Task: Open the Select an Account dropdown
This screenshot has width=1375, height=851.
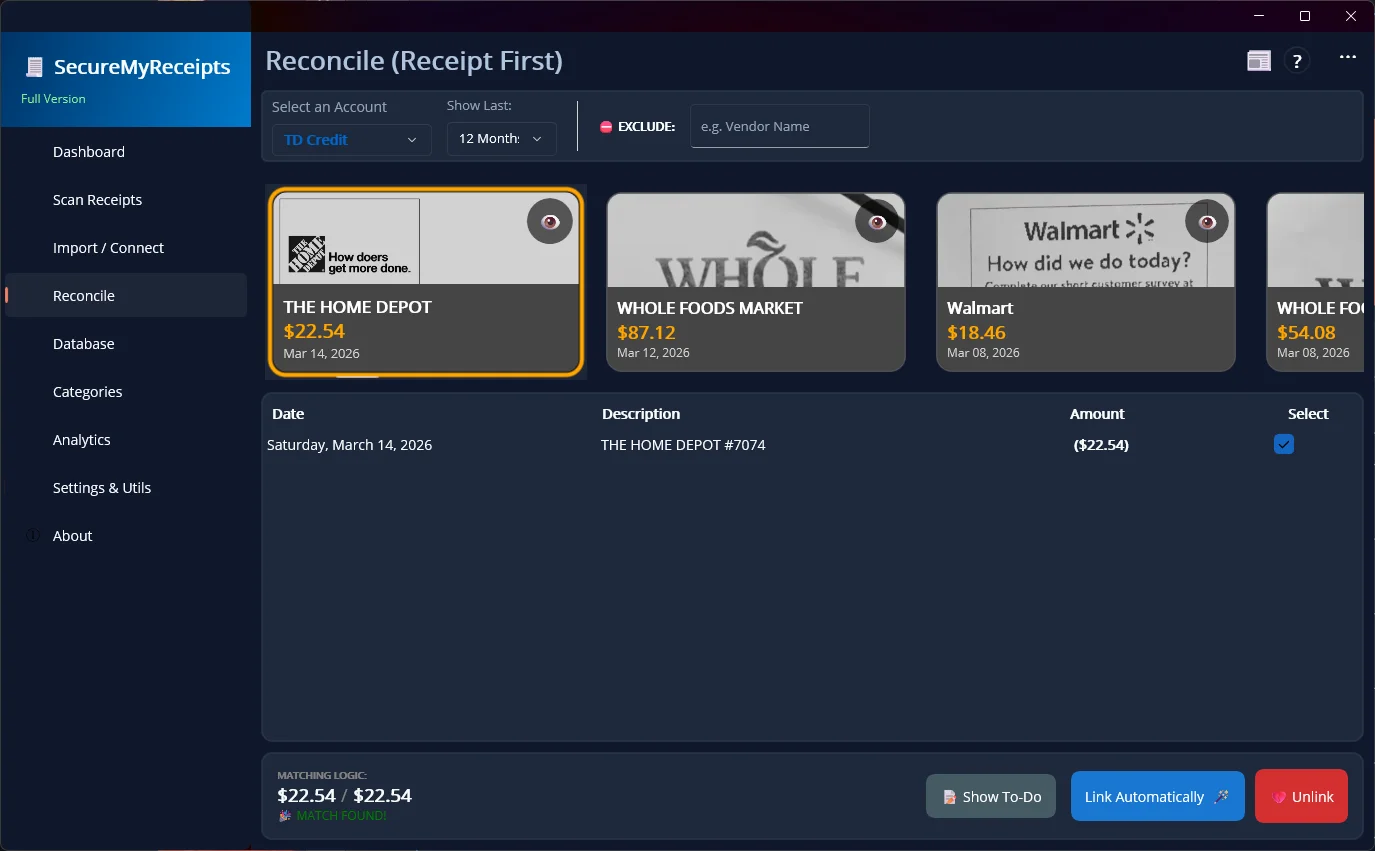Action: (351, 140)
